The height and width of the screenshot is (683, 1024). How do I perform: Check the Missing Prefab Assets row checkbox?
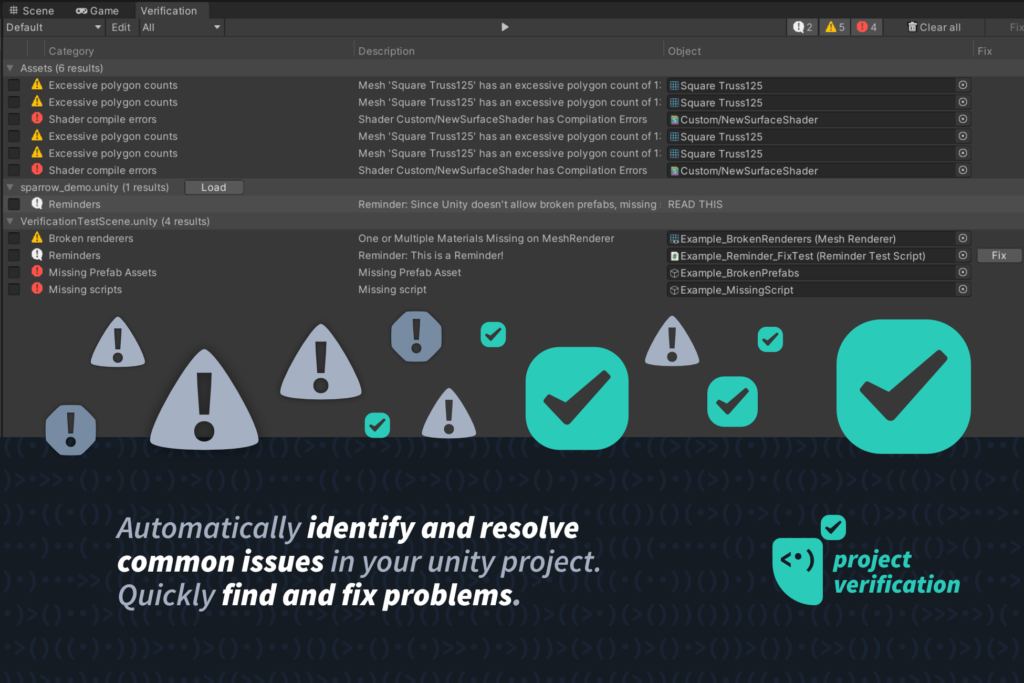[14, 272]
